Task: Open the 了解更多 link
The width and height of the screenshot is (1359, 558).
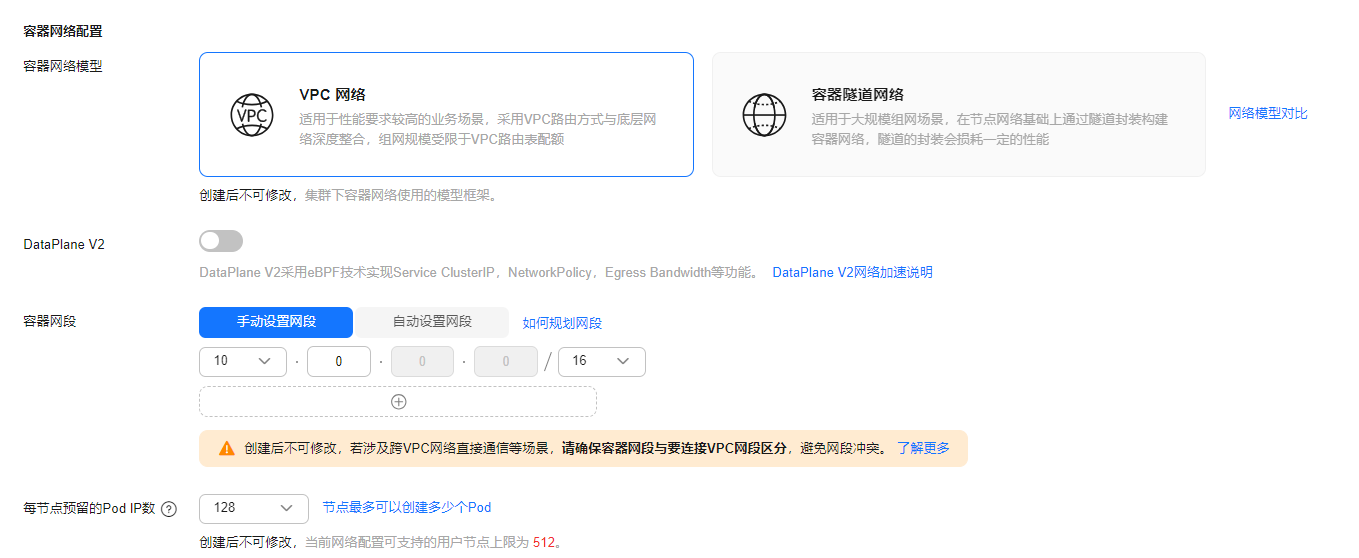Action: pos(923,448)
